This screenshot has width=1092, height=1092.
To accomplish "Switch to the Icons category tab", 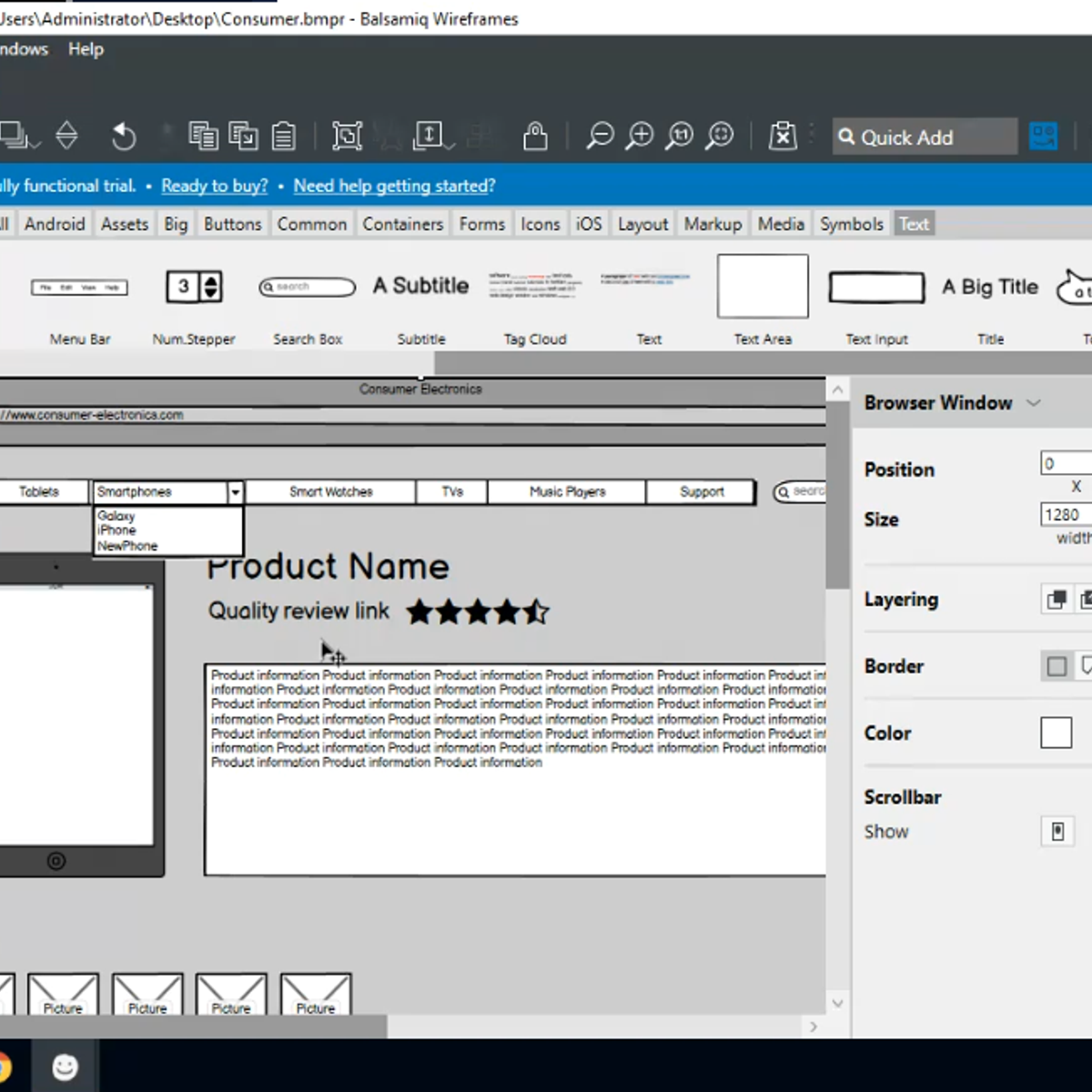I will click(x=540, y=223).
